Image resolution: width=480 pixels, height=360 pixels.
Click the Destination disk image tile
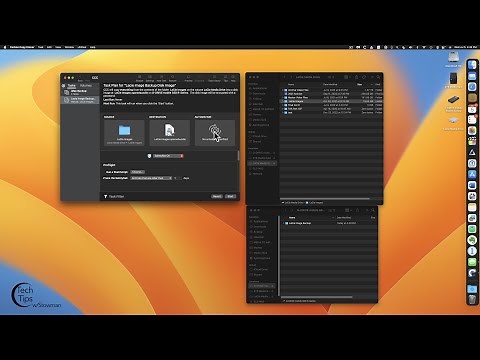(170, 133)
